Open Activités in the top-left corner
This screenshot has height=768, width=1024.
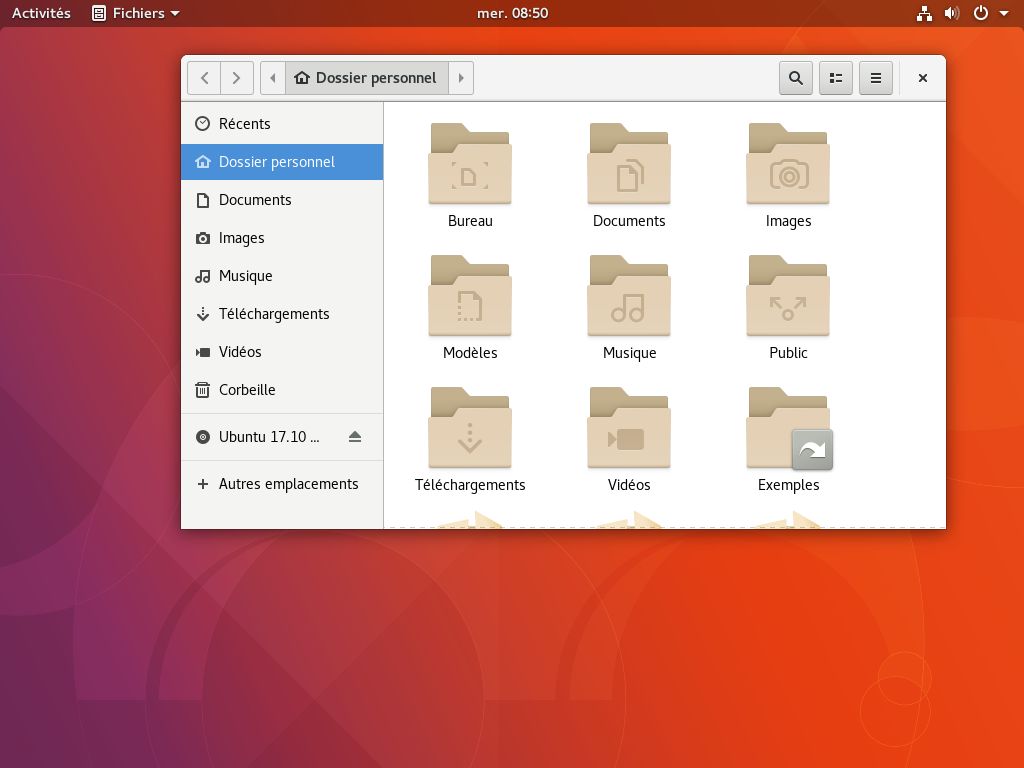tap(40, 13)
